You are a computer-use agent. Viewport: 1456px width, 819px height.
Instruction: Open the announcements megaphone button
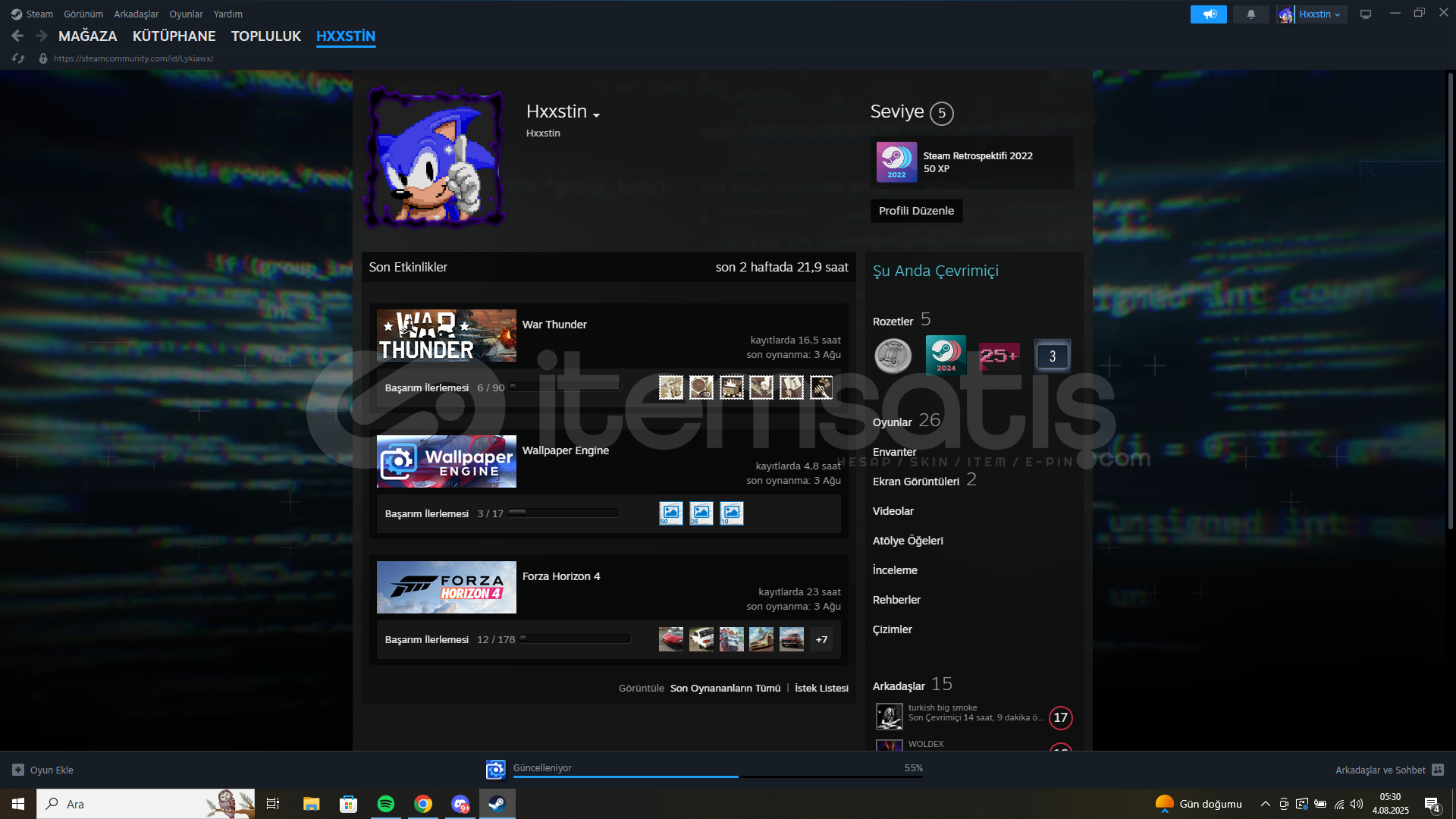click(x=1209, y=14)
